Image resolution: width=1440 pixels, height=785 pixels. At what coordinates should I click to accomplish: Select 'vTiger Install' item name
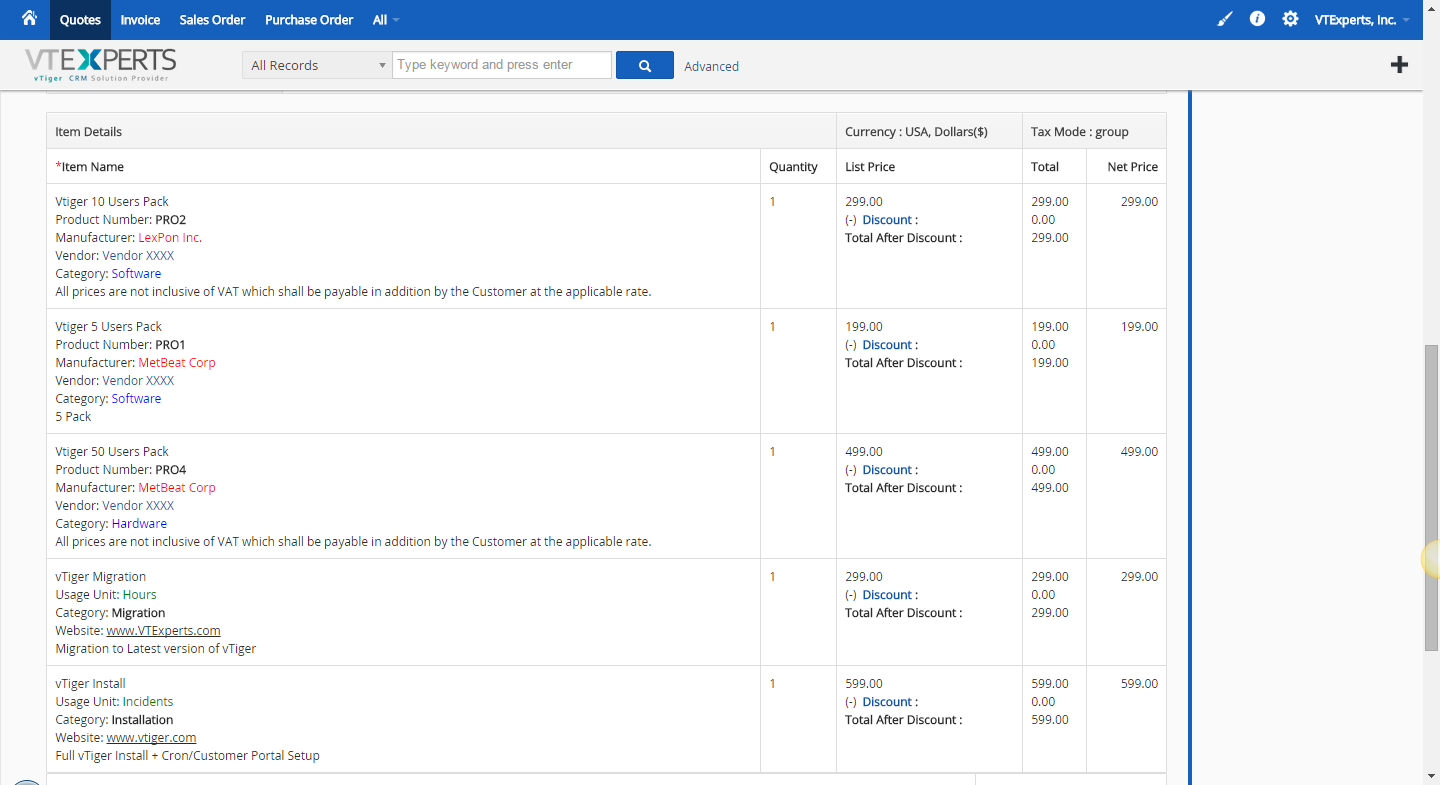click(x=91, y=684)
